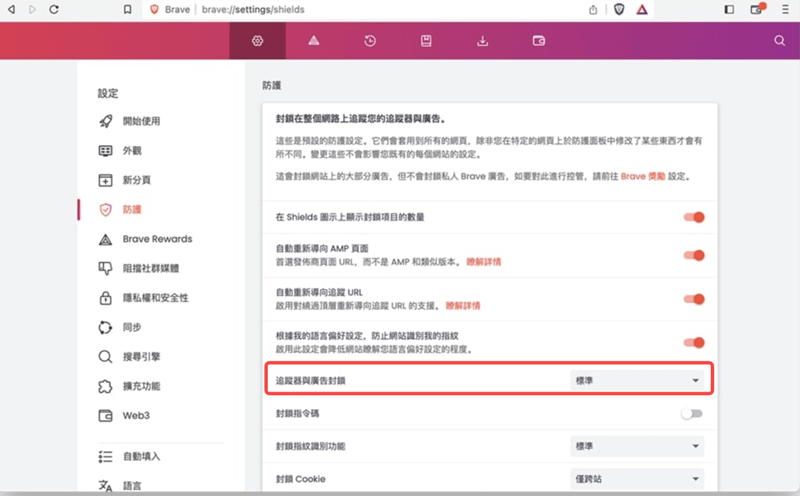This screenshot has height=496, width=800.
Task: Open the Bookmarks tab in top bar
Action: 426,41
